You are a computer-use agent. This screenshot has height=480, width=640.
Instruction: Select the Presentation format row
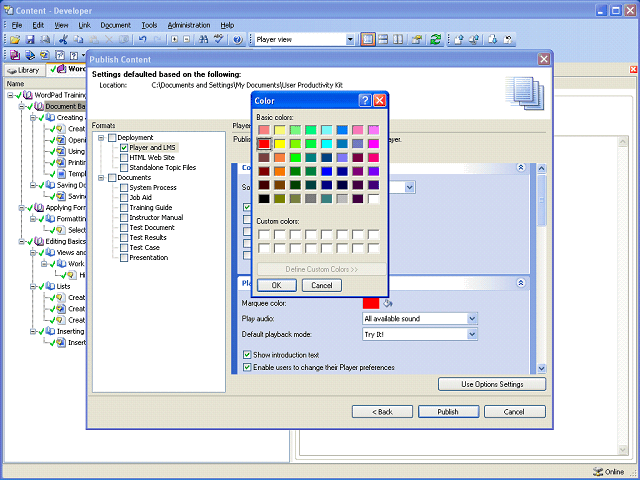point(149,258)
